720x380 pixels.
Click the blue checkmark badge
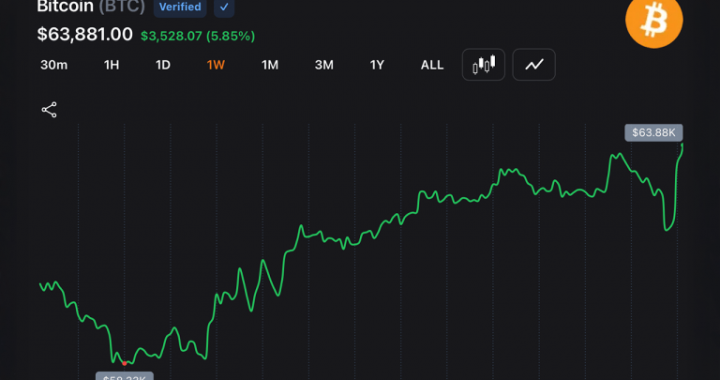point(224,8)
